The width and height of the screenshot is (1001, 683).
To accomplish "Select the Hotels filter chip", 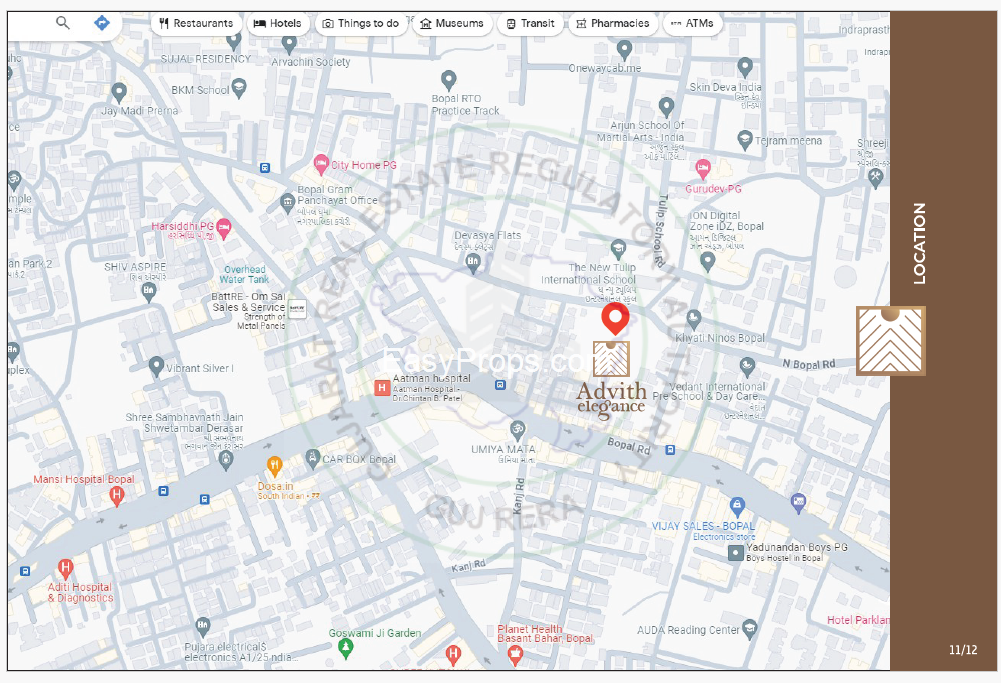I will (278, 23).
